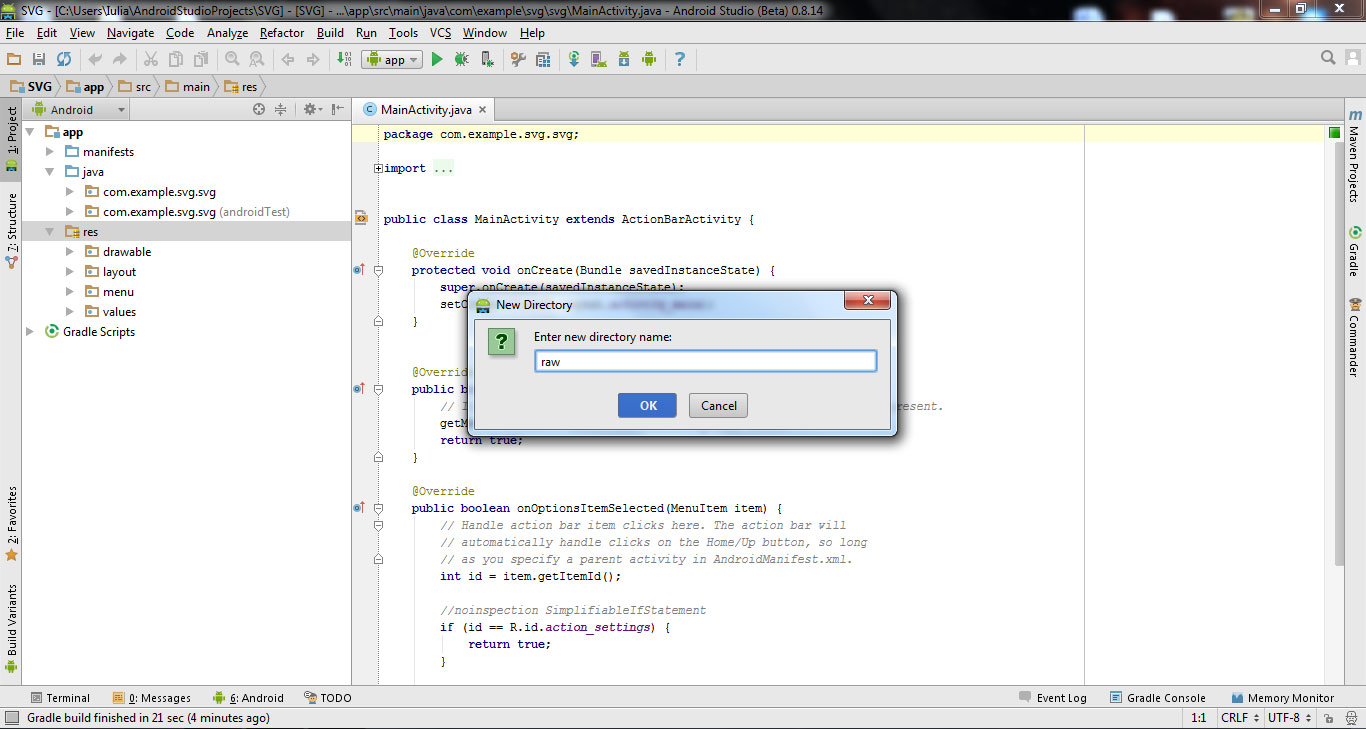Click the Undo arrow icon

click(95, 60)
